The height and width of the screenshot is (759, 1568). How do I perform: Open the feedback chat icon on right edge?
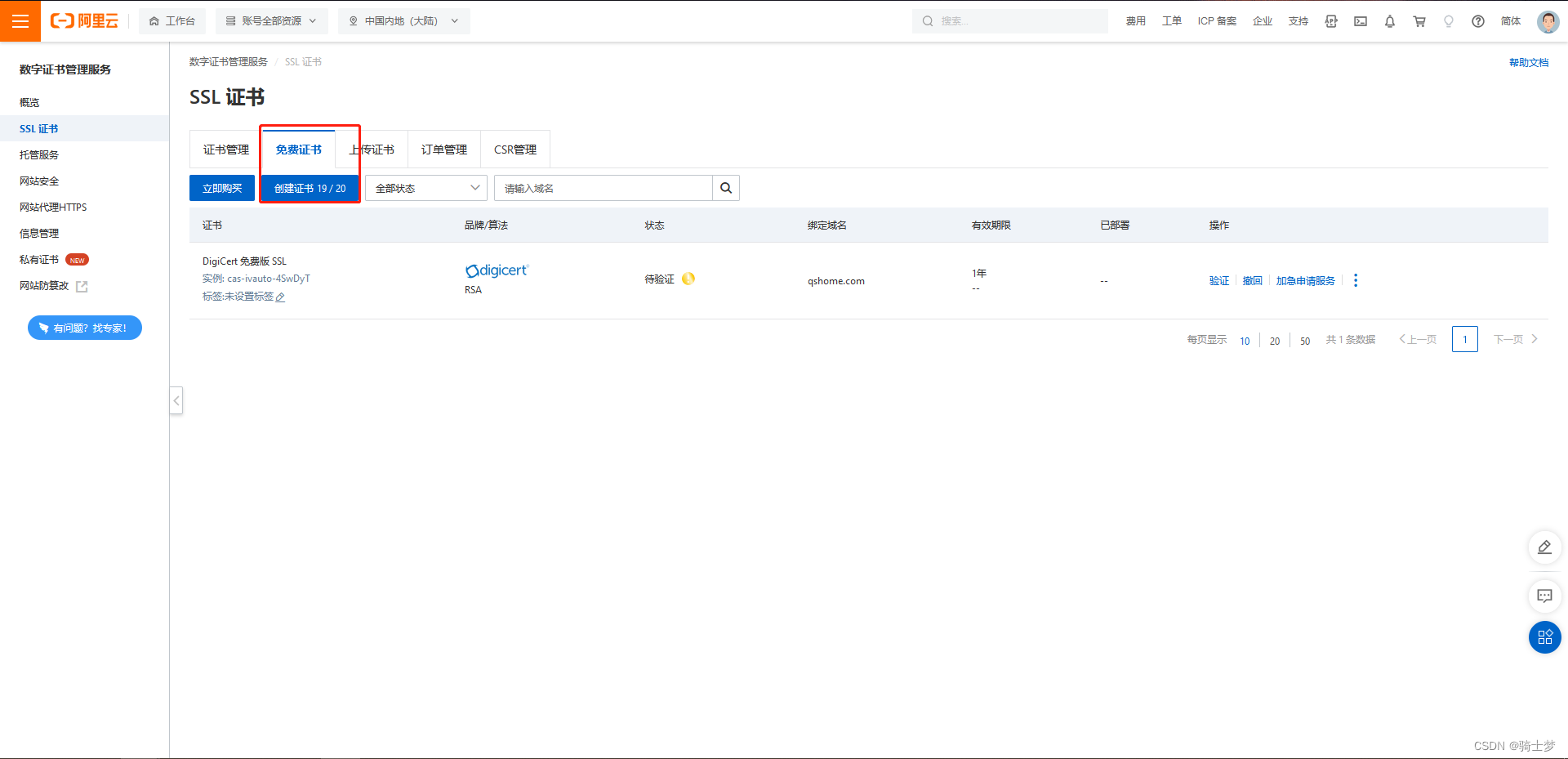(1544, 596)
